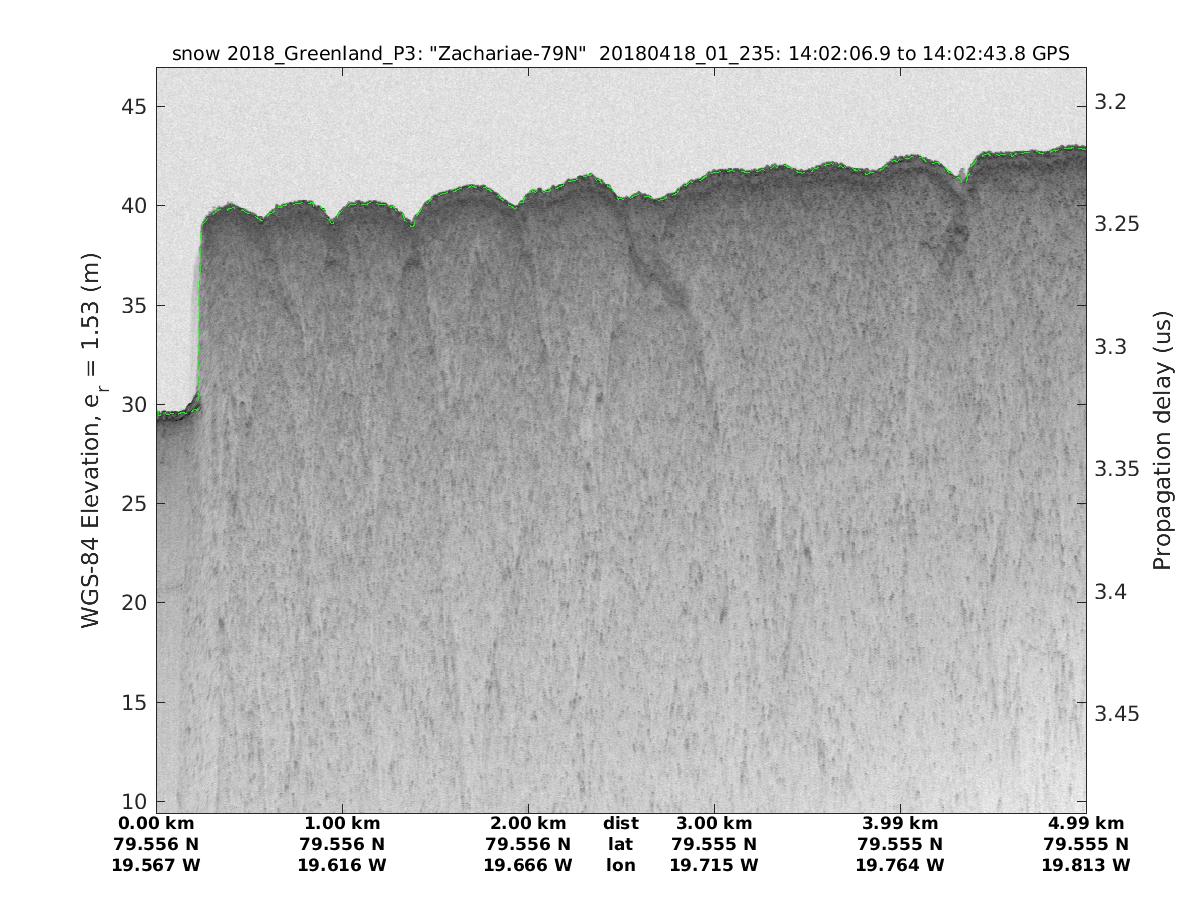Screen dimensions: 1200x900
Task: Click the longitude label '19.813 W'
Action: tap(1086, 865)
